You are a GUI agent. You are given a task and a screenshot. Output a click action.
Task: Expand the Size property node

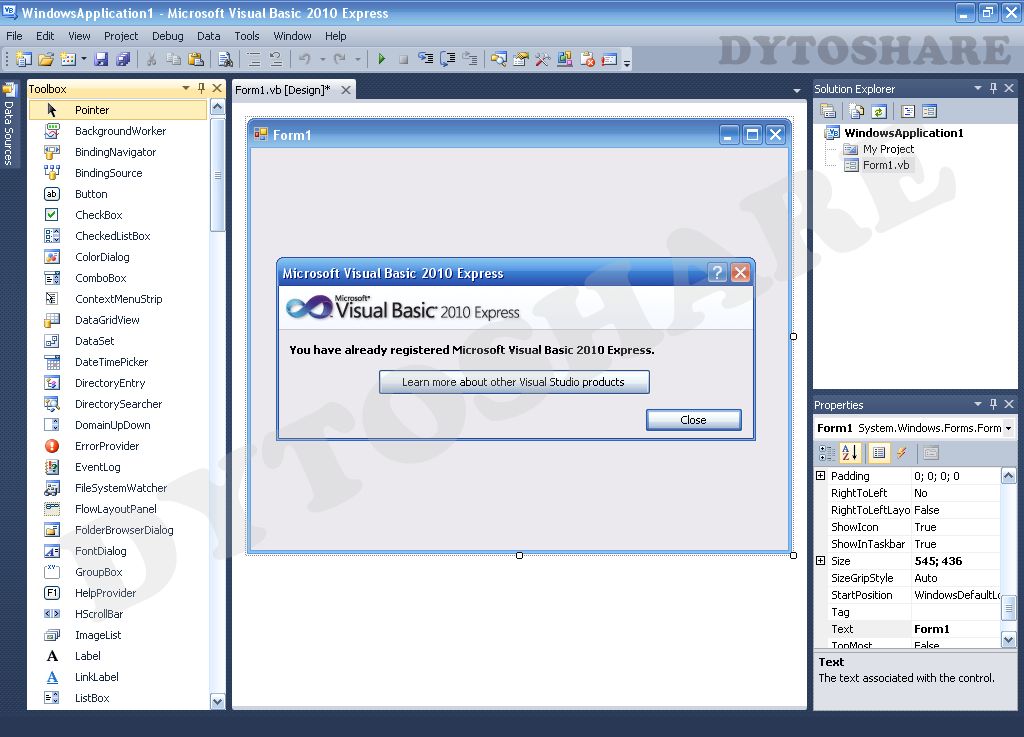click(821, 561)
